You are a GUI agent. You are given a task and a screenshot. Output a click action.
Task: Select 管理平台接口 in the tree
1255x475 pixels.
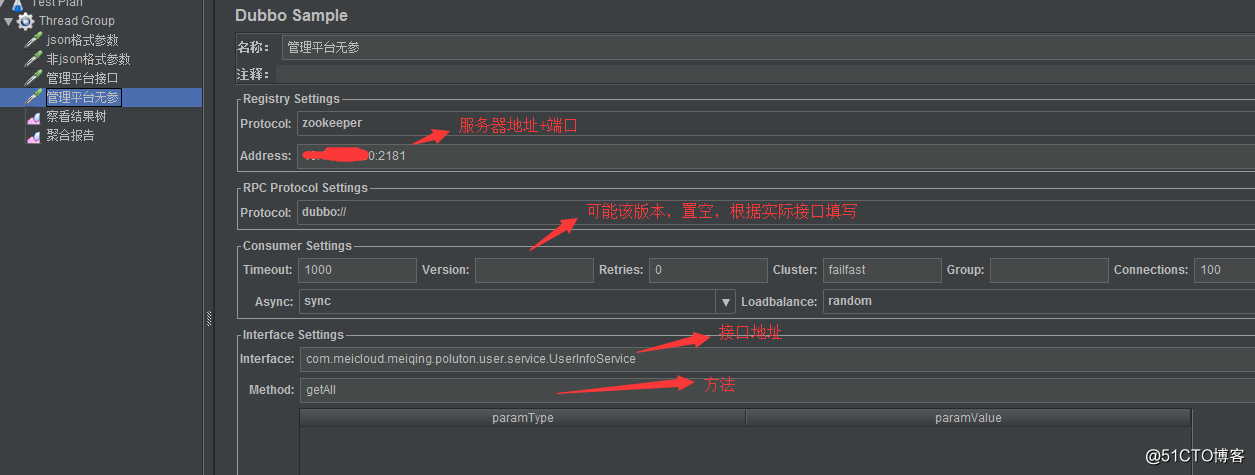tap(82, 79)
